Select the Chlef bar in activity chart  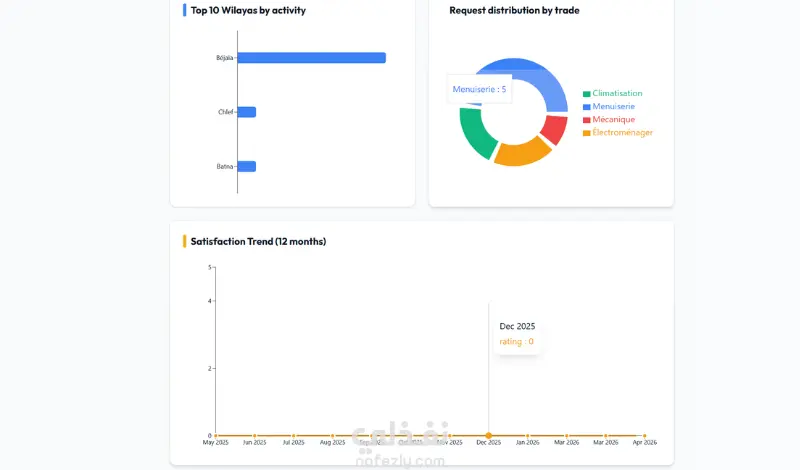click(246, 112)
